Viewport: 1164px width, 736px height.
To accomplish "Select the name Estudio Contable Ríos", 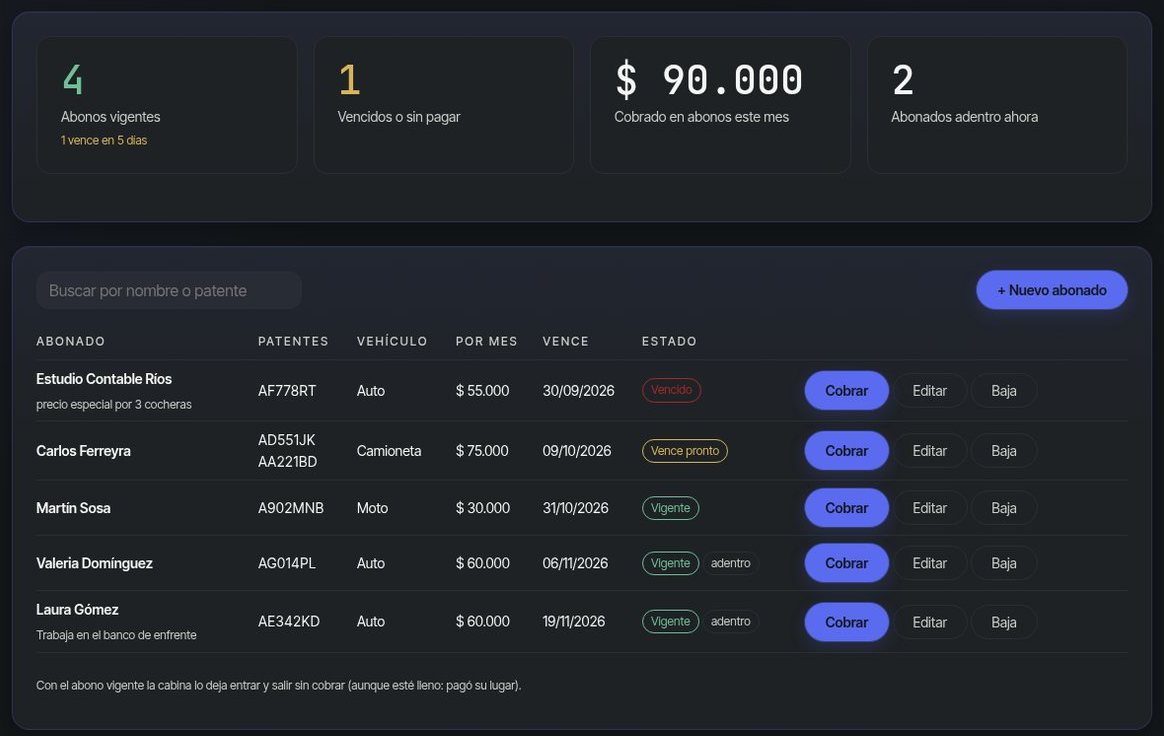I will [104, 379].
